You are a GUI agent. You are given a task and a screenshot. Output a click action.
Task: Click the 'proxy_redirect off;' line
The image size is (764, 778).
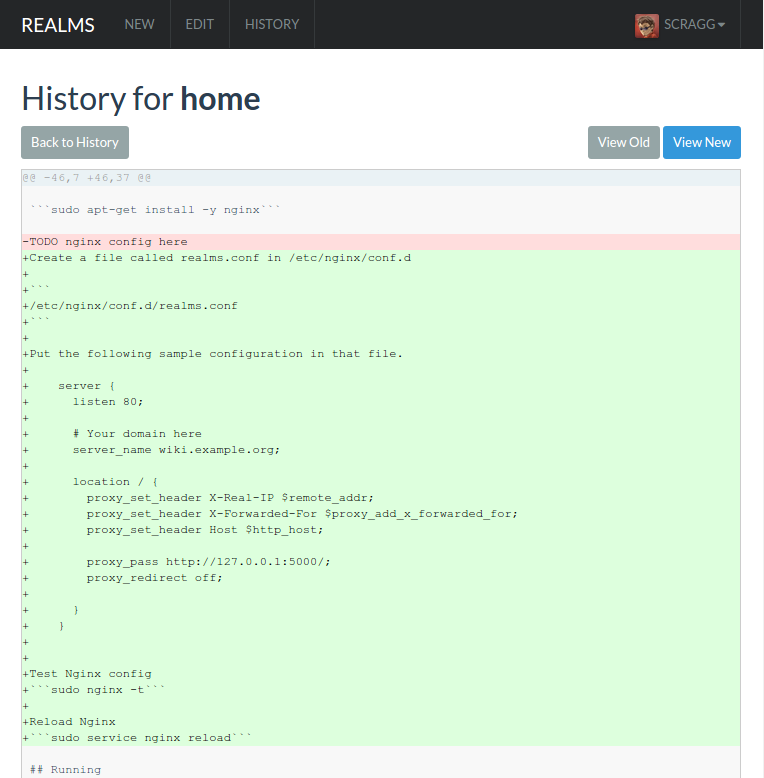coord(381,578)
